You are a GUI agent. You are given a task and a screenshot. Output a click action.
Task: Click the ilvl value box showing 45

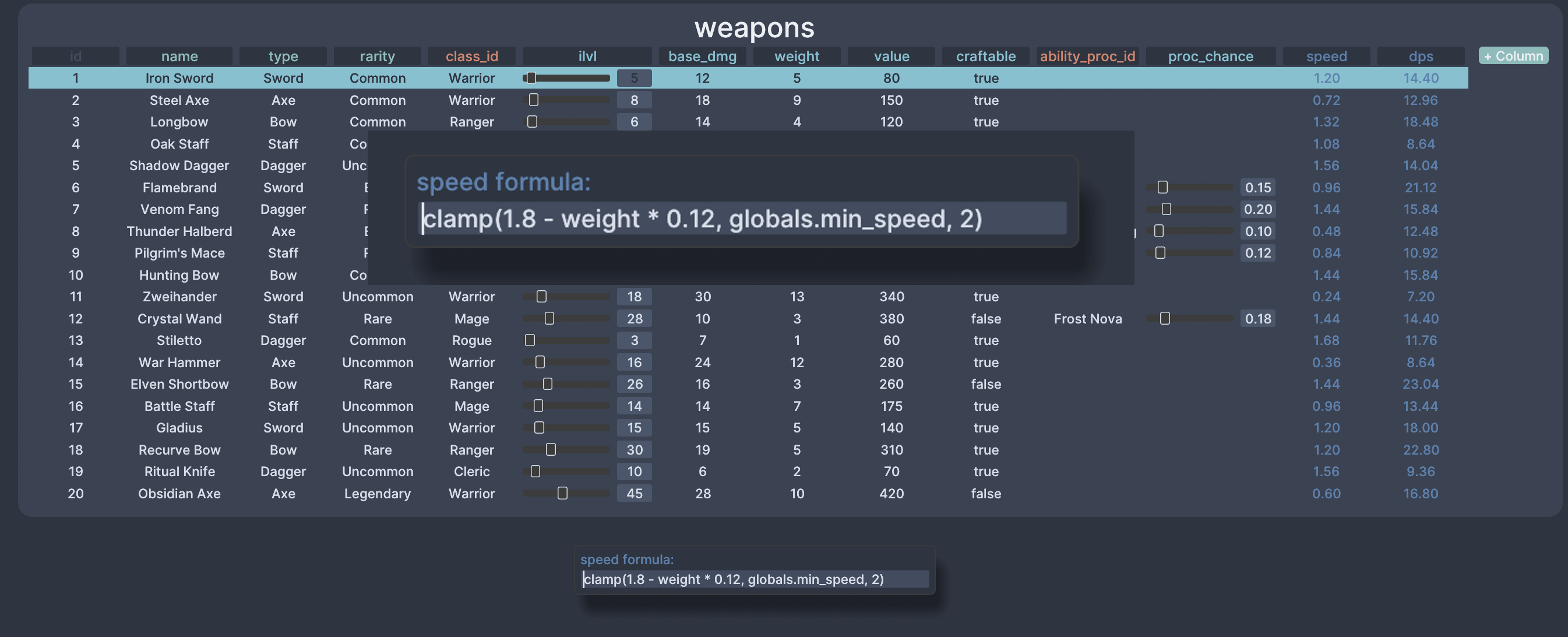(635, 494)
